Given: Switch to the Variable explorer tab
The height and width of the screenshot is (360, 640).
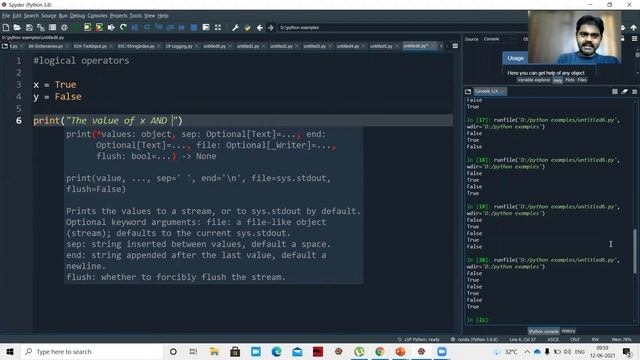Looking at the screenshot, I should pos(534,80).
